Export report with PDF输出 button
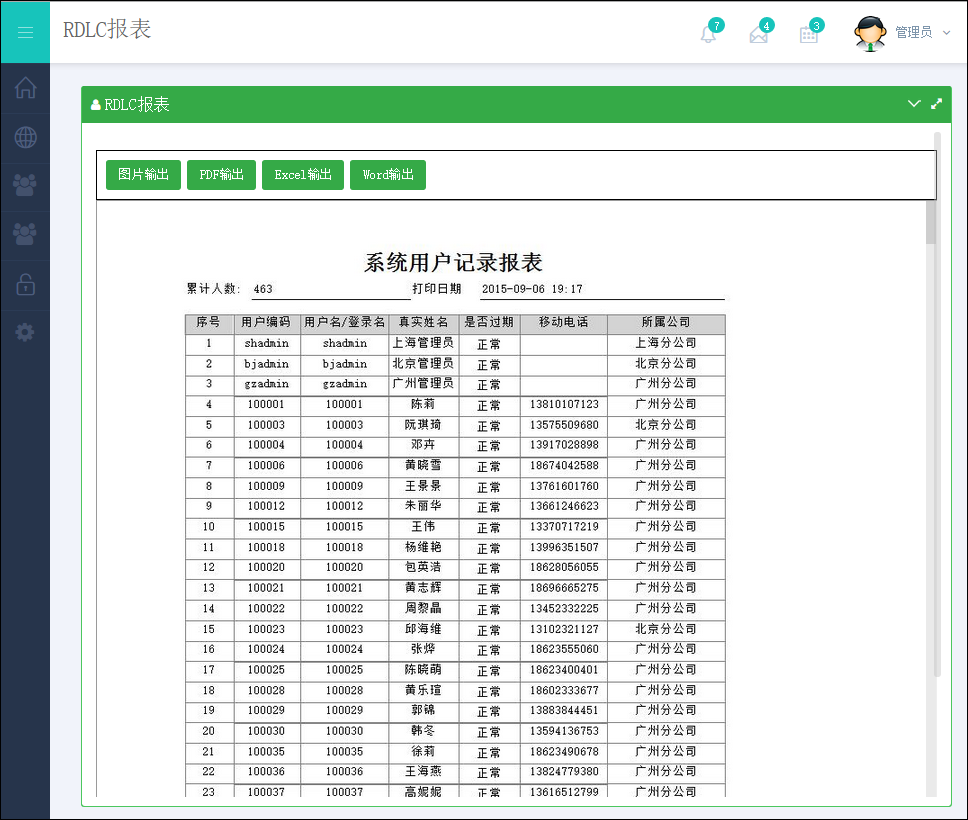The image size is (968, 820). (221, 175)
